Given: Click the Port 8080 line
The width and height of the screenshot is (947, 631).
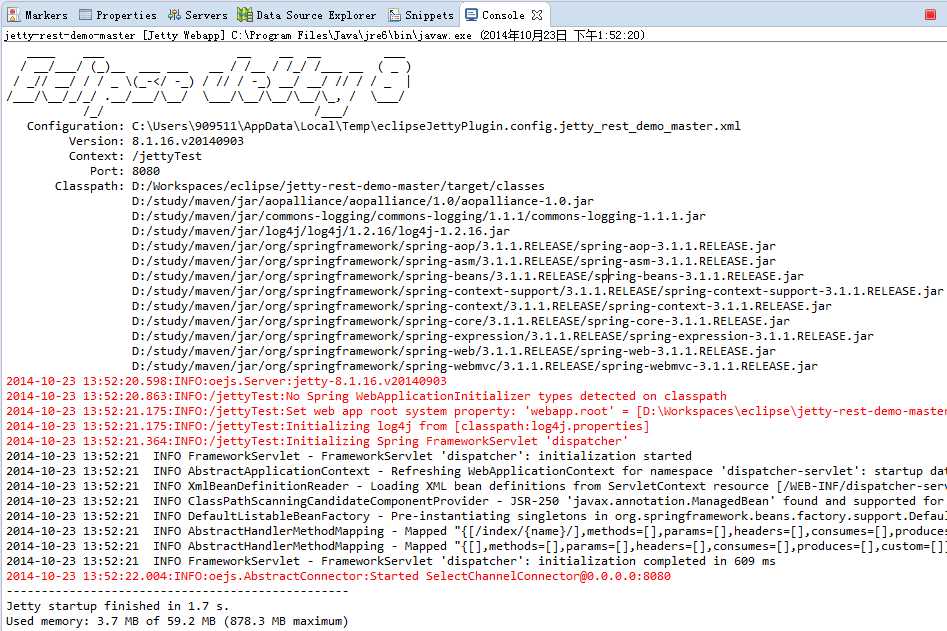Looking at the screenshot, I should (x=124, y=171).
